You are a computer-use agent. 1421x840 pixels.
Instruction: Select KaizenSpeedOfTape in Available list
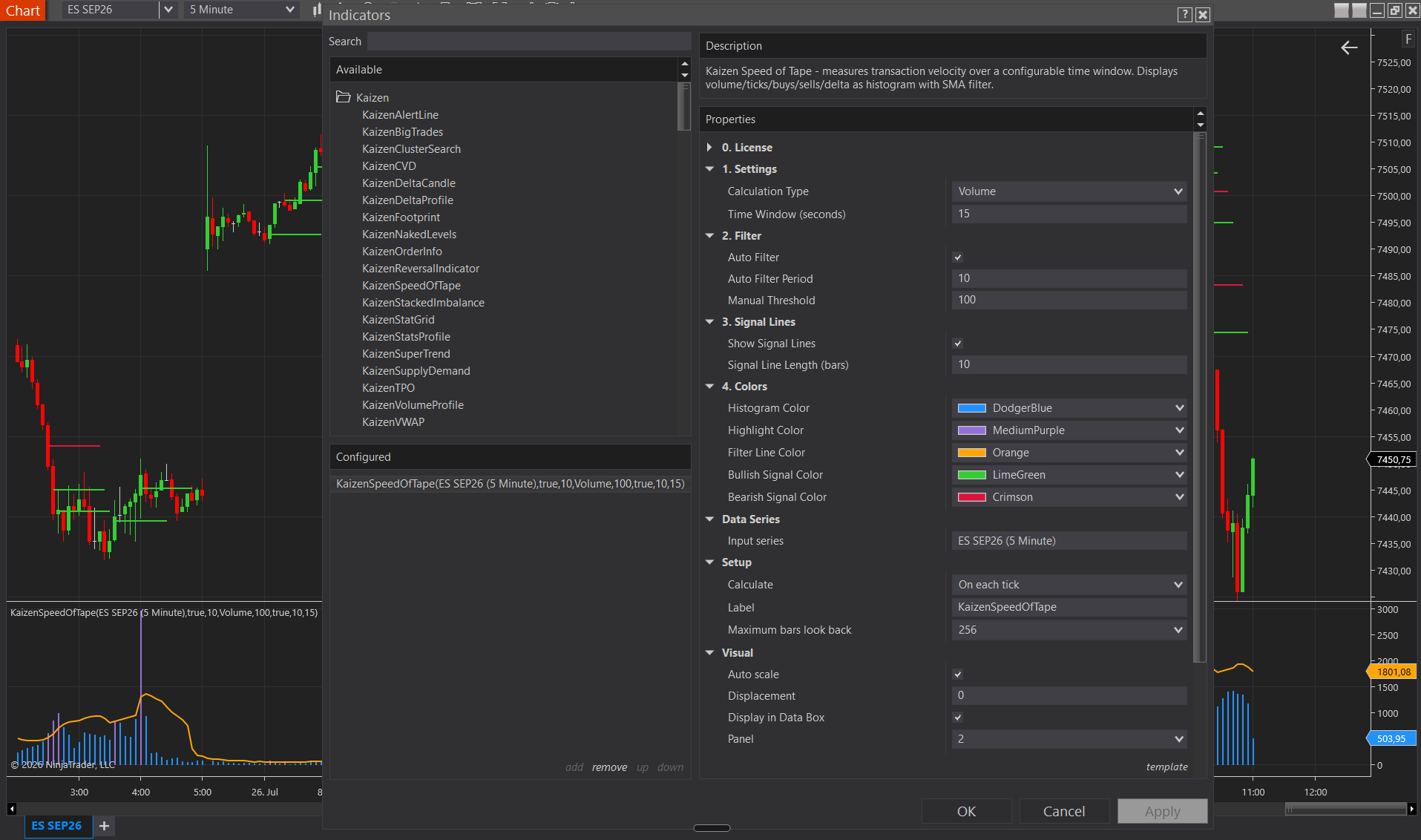411,286
